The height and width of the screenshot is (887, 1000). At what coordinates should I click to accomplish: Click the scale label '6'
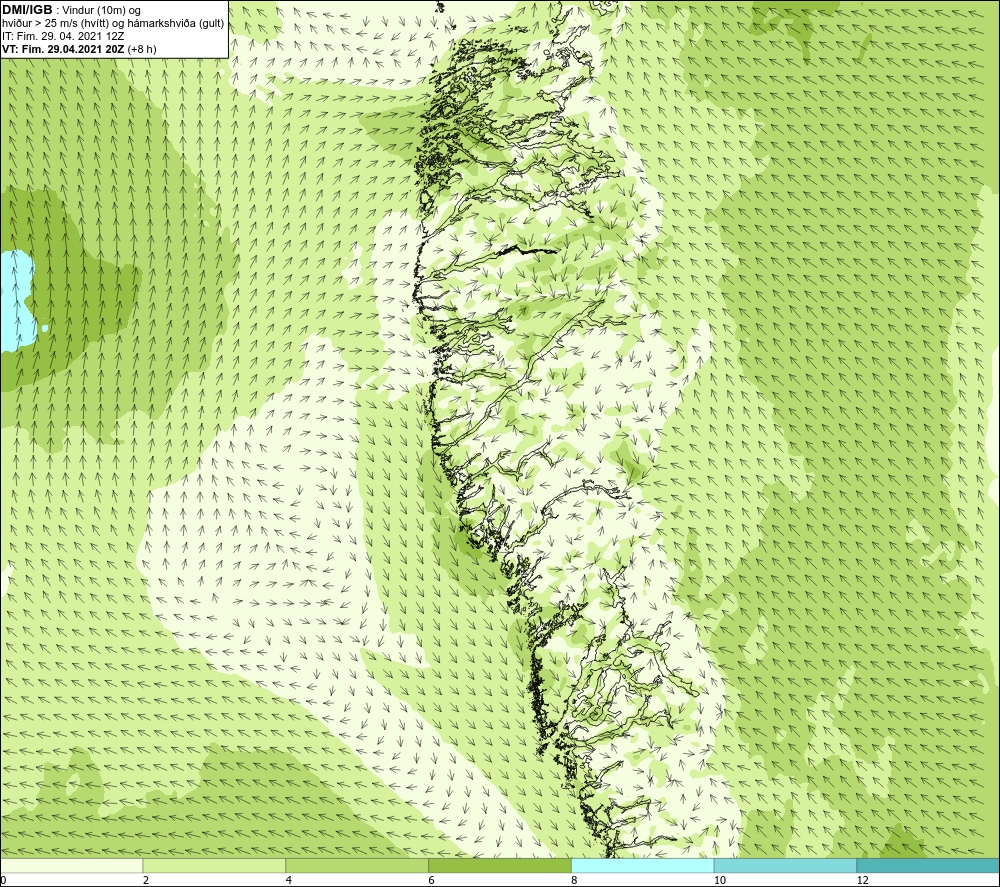click(x=432, y=880)
